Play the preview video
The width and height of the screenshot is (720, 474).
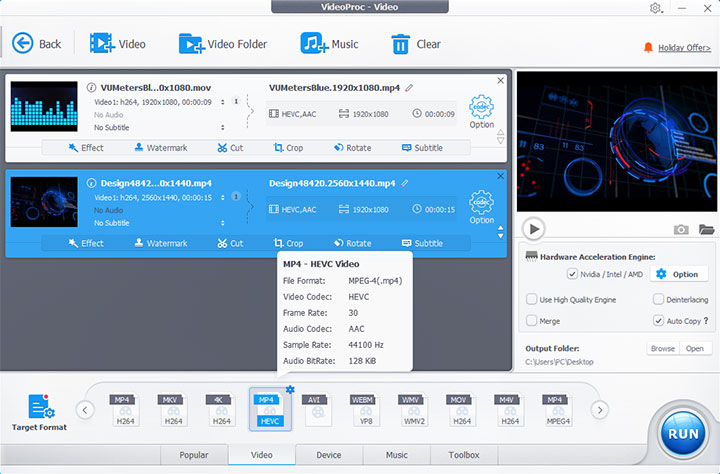click(534, 229)
